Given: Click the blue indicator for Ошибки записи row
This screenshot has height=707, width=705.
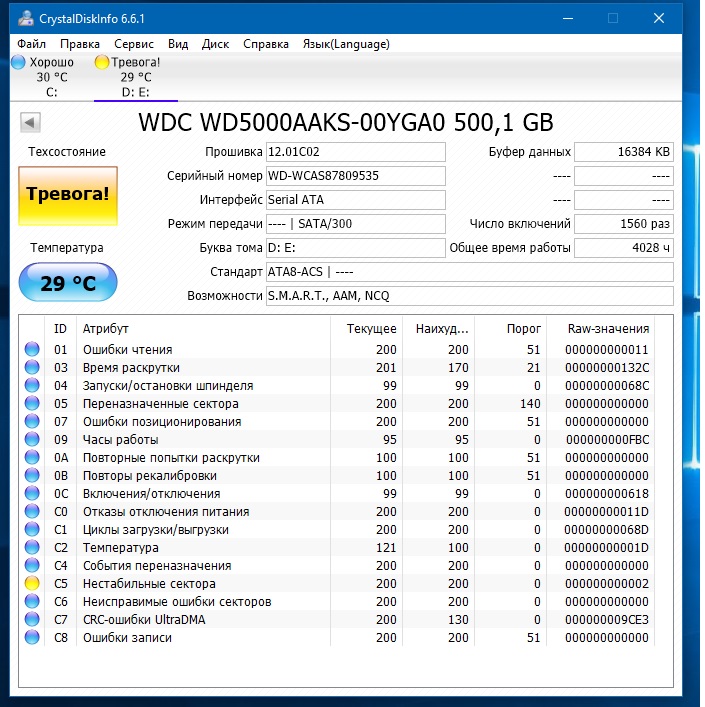Looking at the screenshot, I should pos(32,638).
